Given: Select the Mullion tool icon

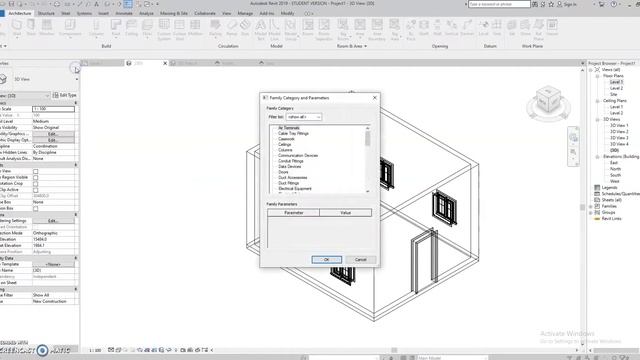Looking at the screenshot, I should coord(195,27).
